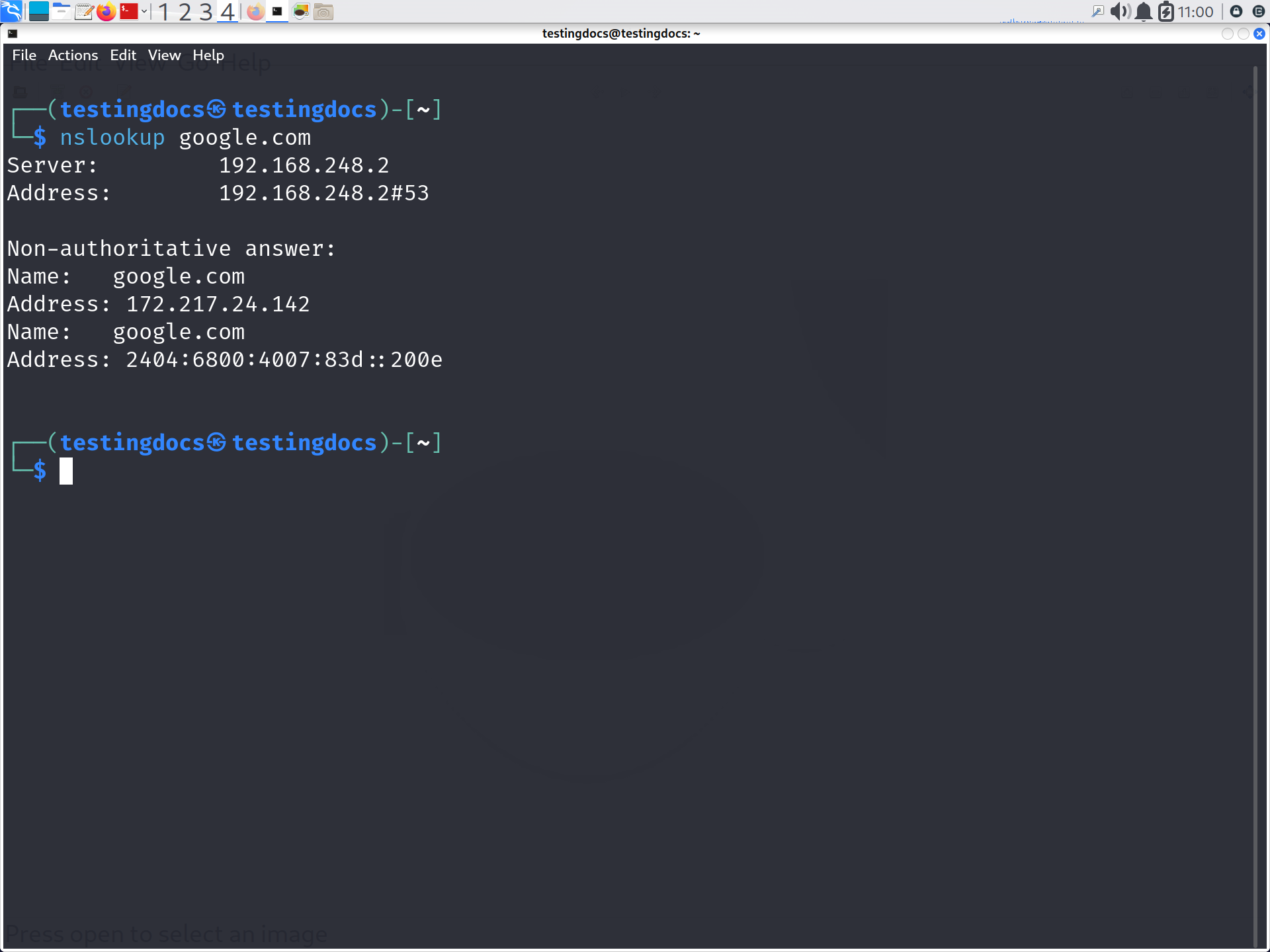Viewport: 1270px width, 952px height.
Task: Switch to workspace 1
Action: [x=164, y=12]
